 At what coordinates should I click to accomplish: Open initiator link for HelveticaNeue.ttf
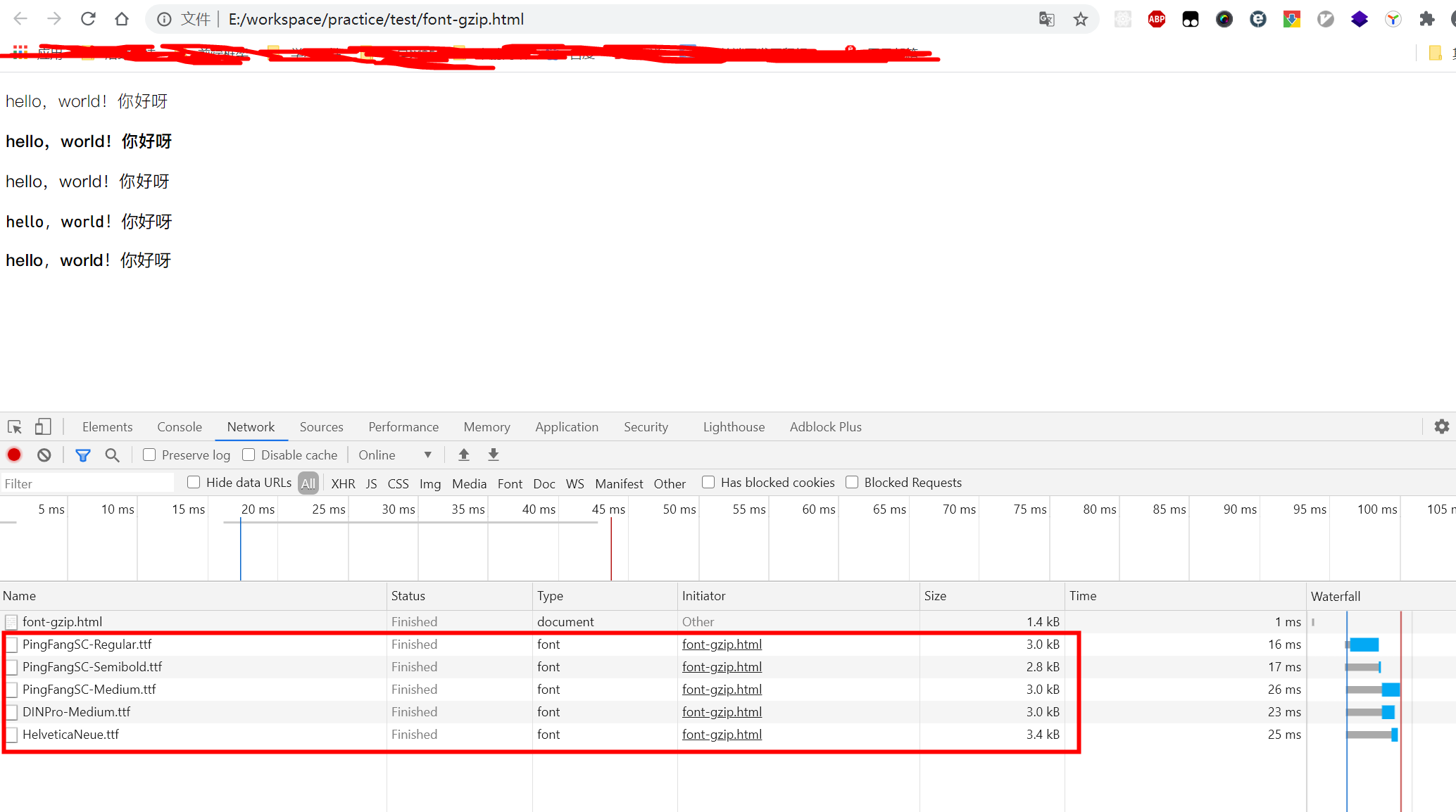(x=722, y=734)
